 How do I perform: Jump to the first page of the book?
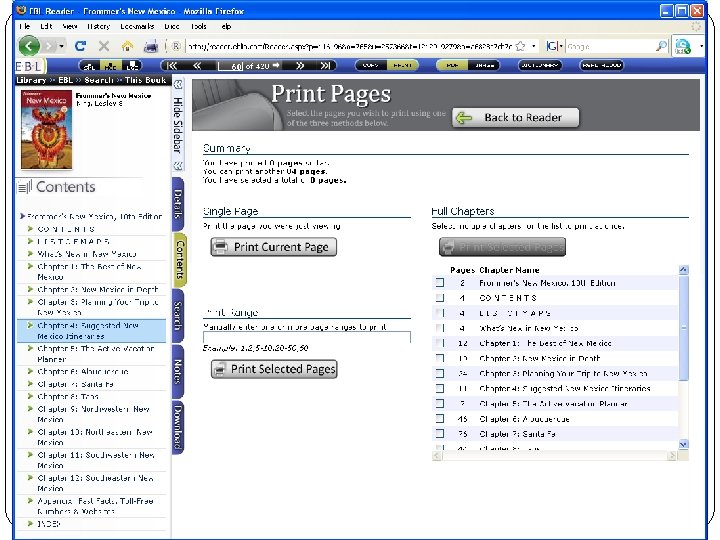pos(172,66)
